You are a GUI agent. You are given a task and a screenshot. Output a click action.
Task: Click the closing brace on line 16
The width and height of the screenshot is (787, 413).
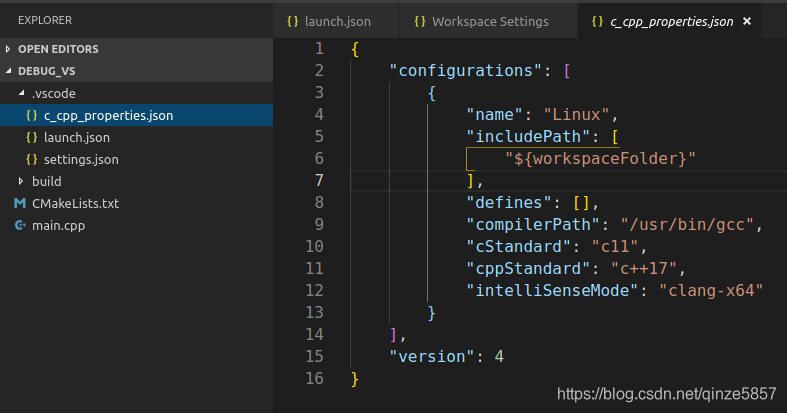[x=355, y=379]
